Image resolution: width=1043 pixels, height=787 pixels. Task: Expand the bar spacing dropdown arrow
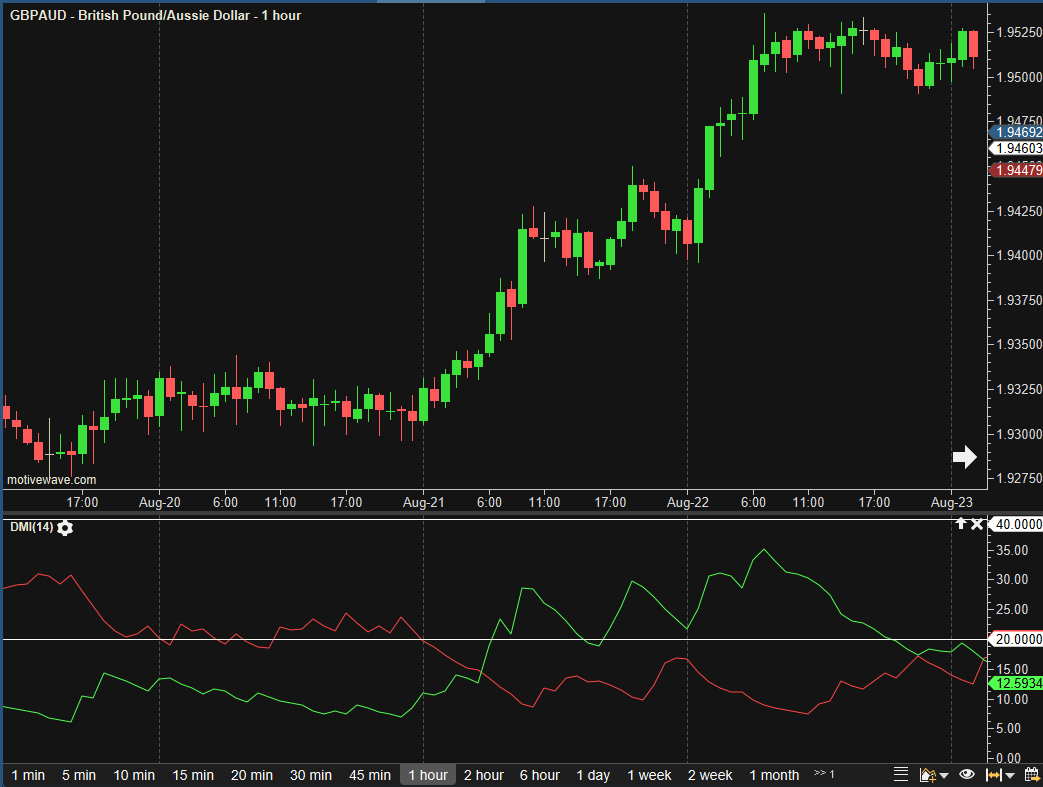(x=1011, y=776)
